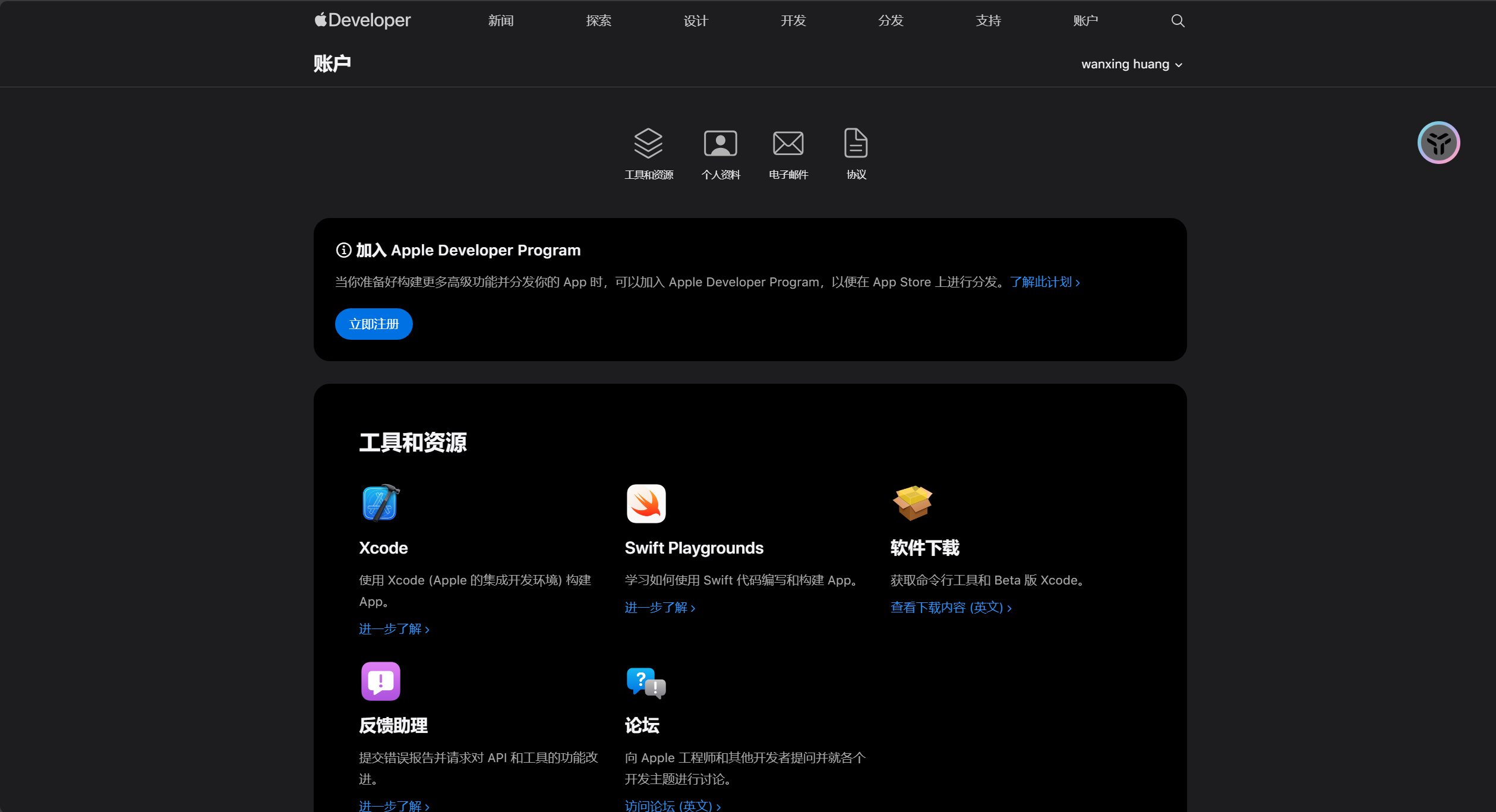1496x812 pixels.
Task: Open the 支持 navigation menu item
Action: 988,21
